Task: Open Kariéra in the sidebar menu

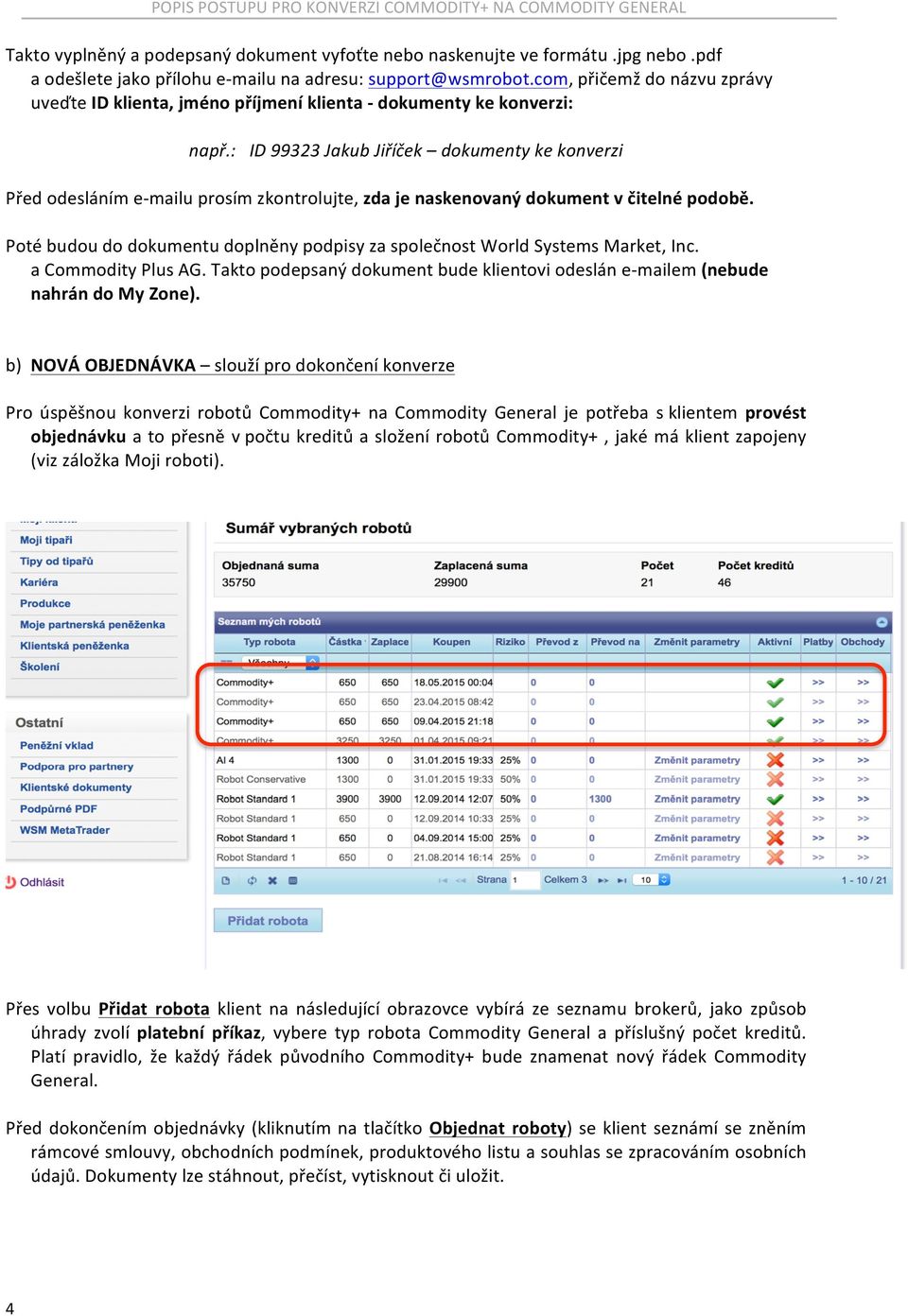Action: pos(39,582)
